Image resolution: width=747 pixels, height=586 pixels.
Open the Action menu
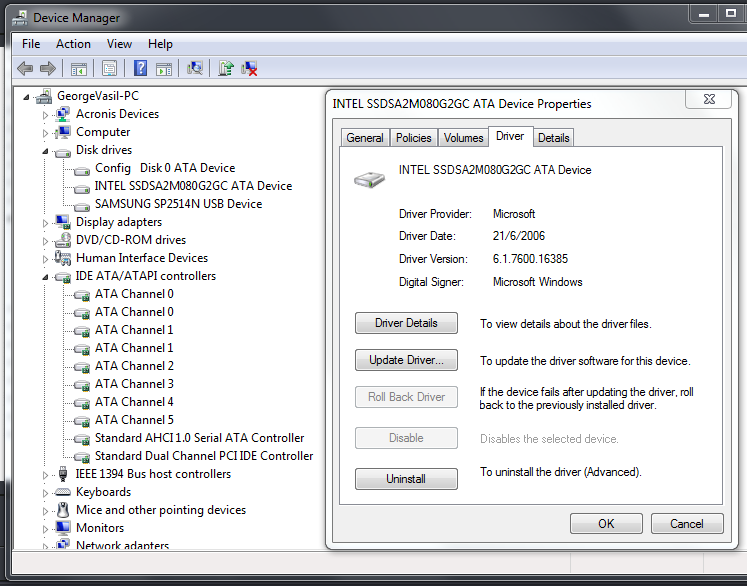pyautogui.click(x=73, y=44)
